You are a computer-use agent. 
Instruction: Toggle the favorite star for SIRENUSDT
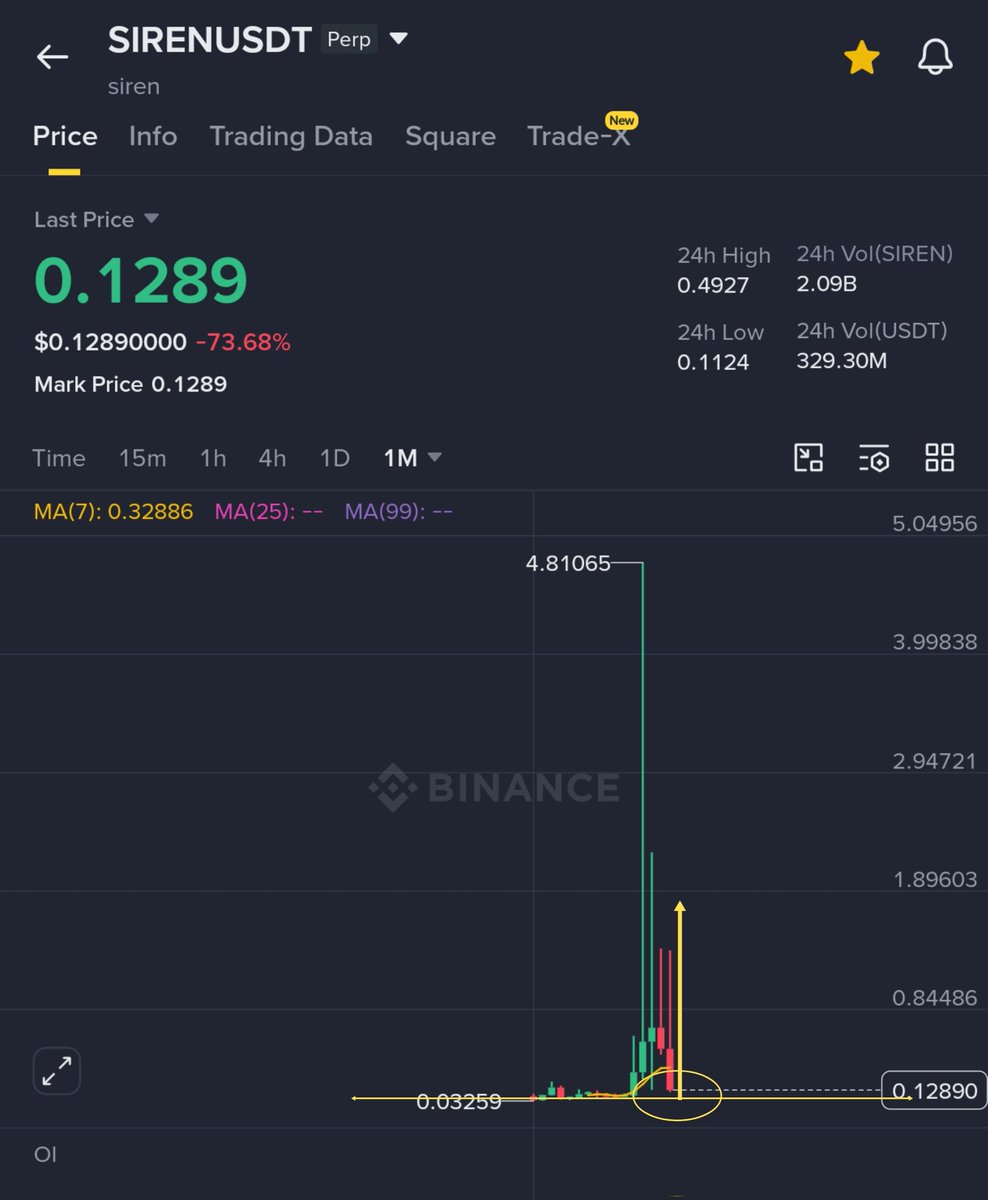[861, 58]
